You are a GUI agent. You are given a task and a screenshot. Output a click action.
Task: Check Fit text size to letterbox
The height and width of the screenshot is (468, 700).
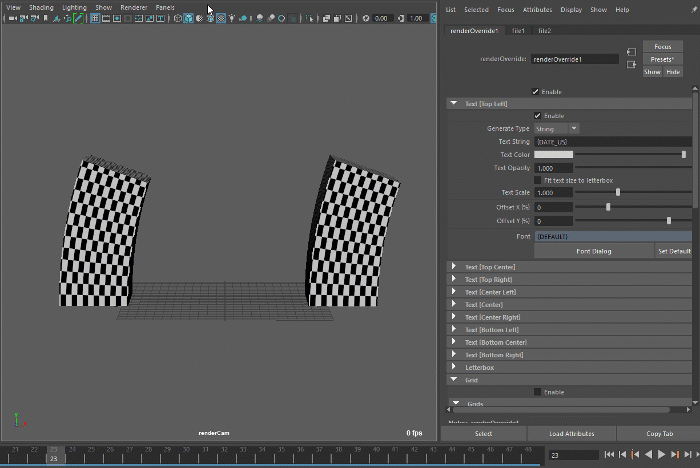pyautogui.click(x=538, y=180)
